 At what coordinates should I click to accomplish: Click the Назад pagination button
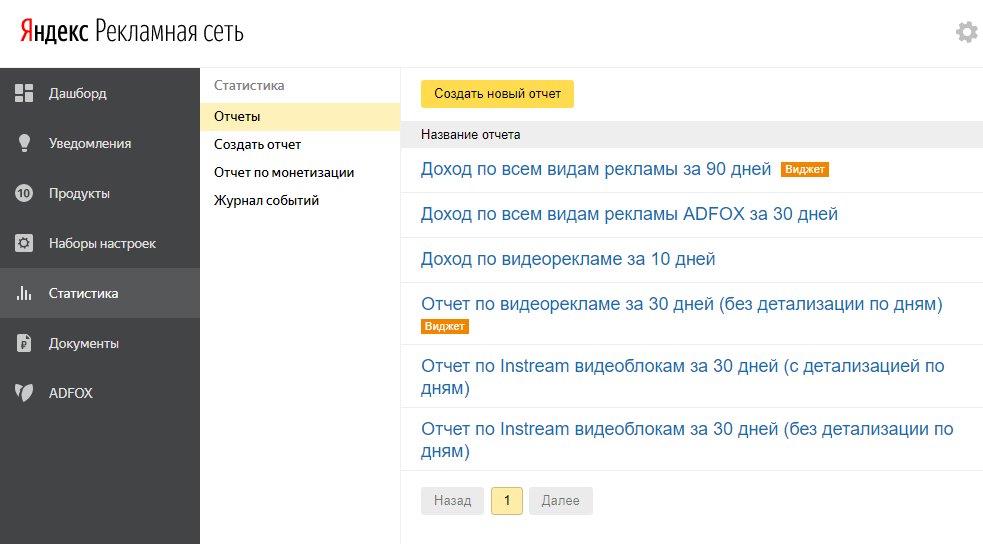452,501
